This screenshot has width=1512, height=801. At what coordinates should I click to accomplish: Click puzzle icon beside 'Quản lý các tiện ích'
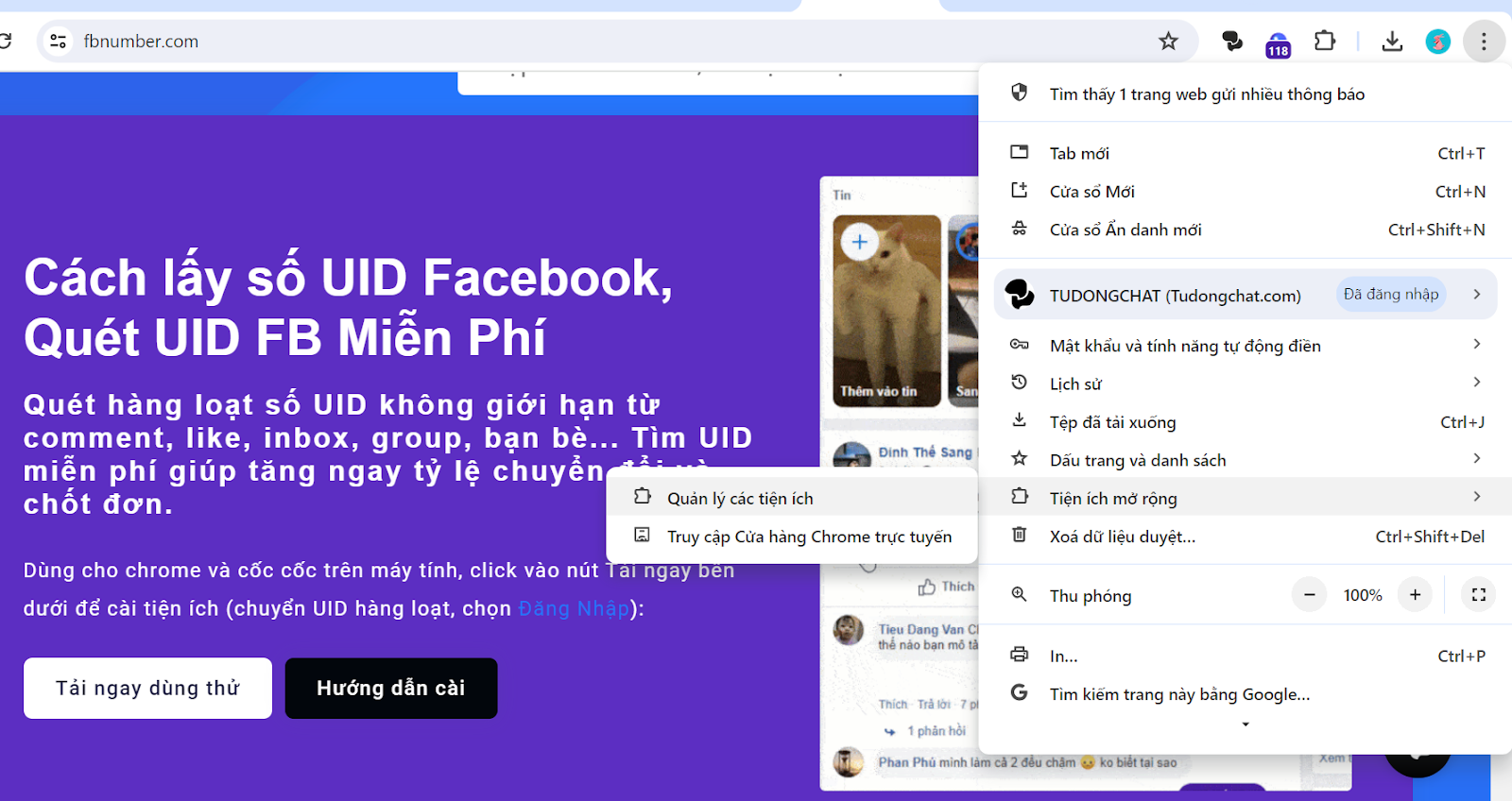tap(643, 497)
